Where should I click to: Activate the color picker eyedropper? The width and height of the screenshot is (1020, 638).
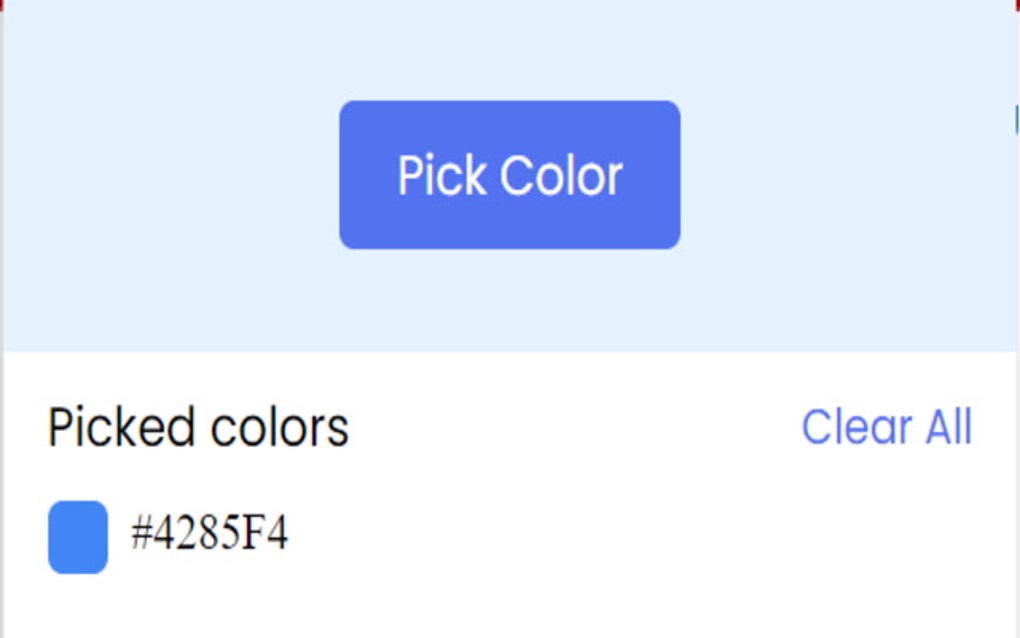[509, 173]
